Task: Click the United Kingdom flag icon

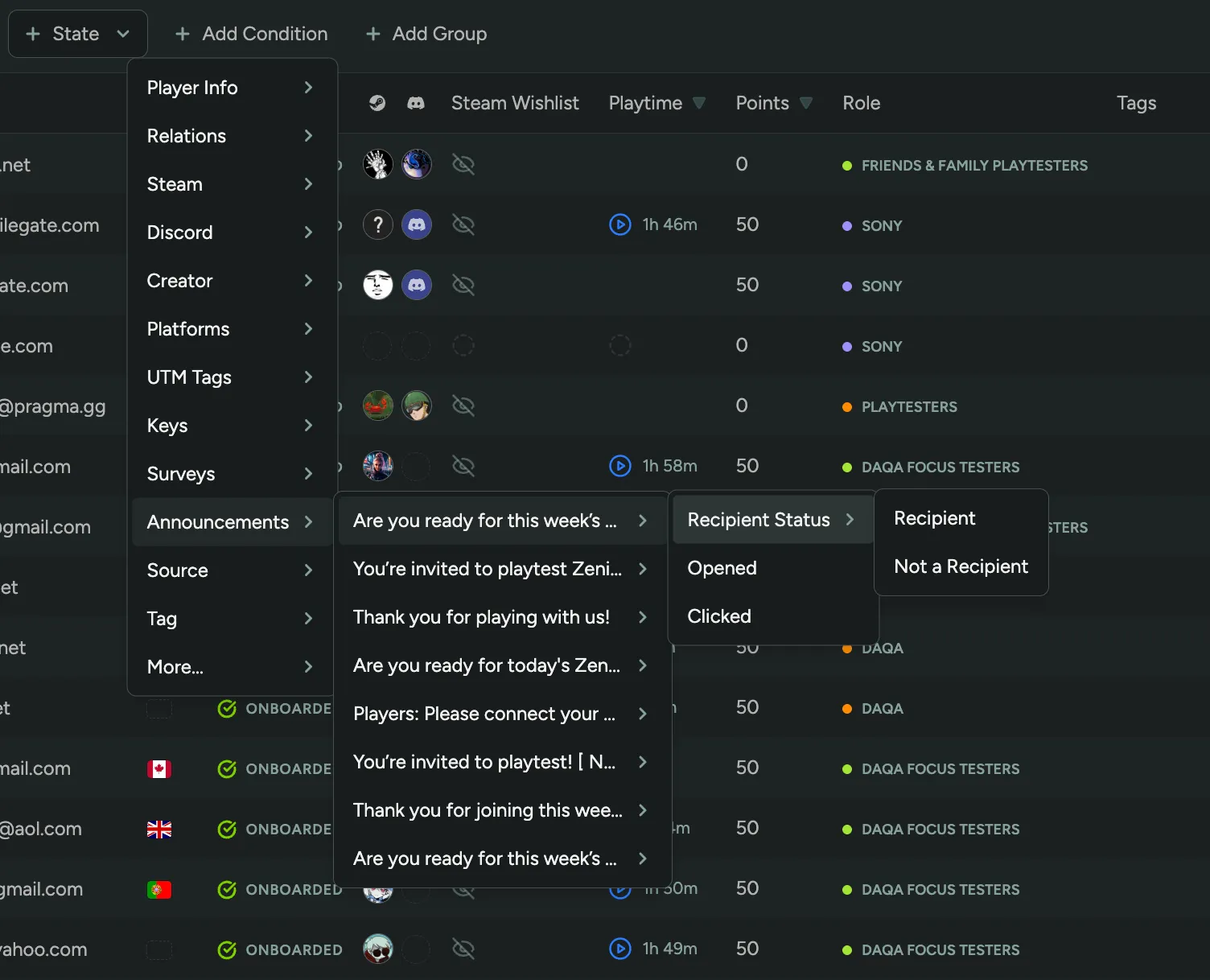Action: pos(159,830)
